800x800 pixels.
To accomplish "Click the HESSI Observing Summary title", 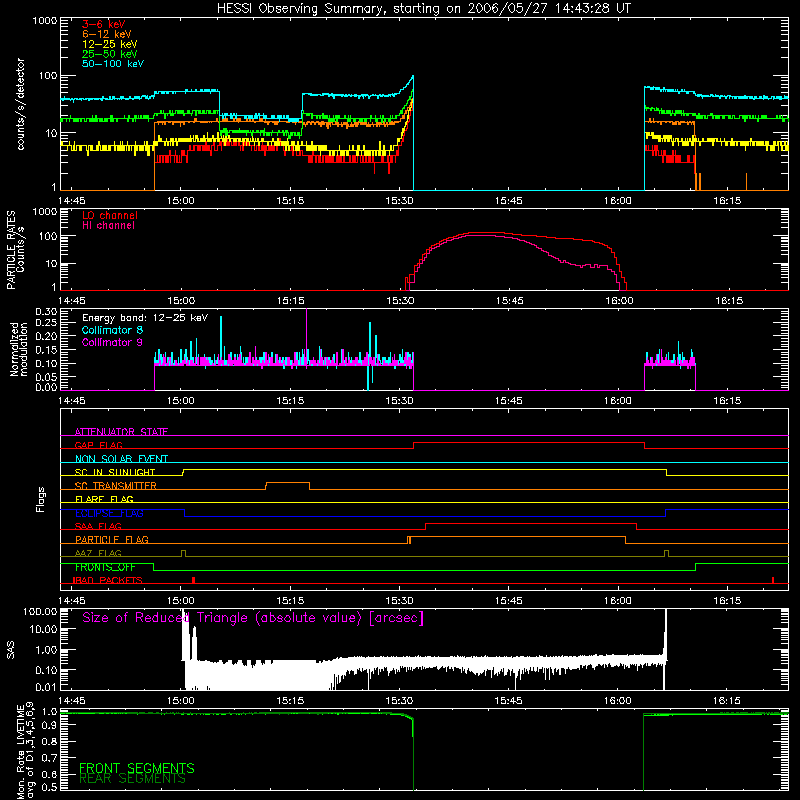I will click(424, 9).
